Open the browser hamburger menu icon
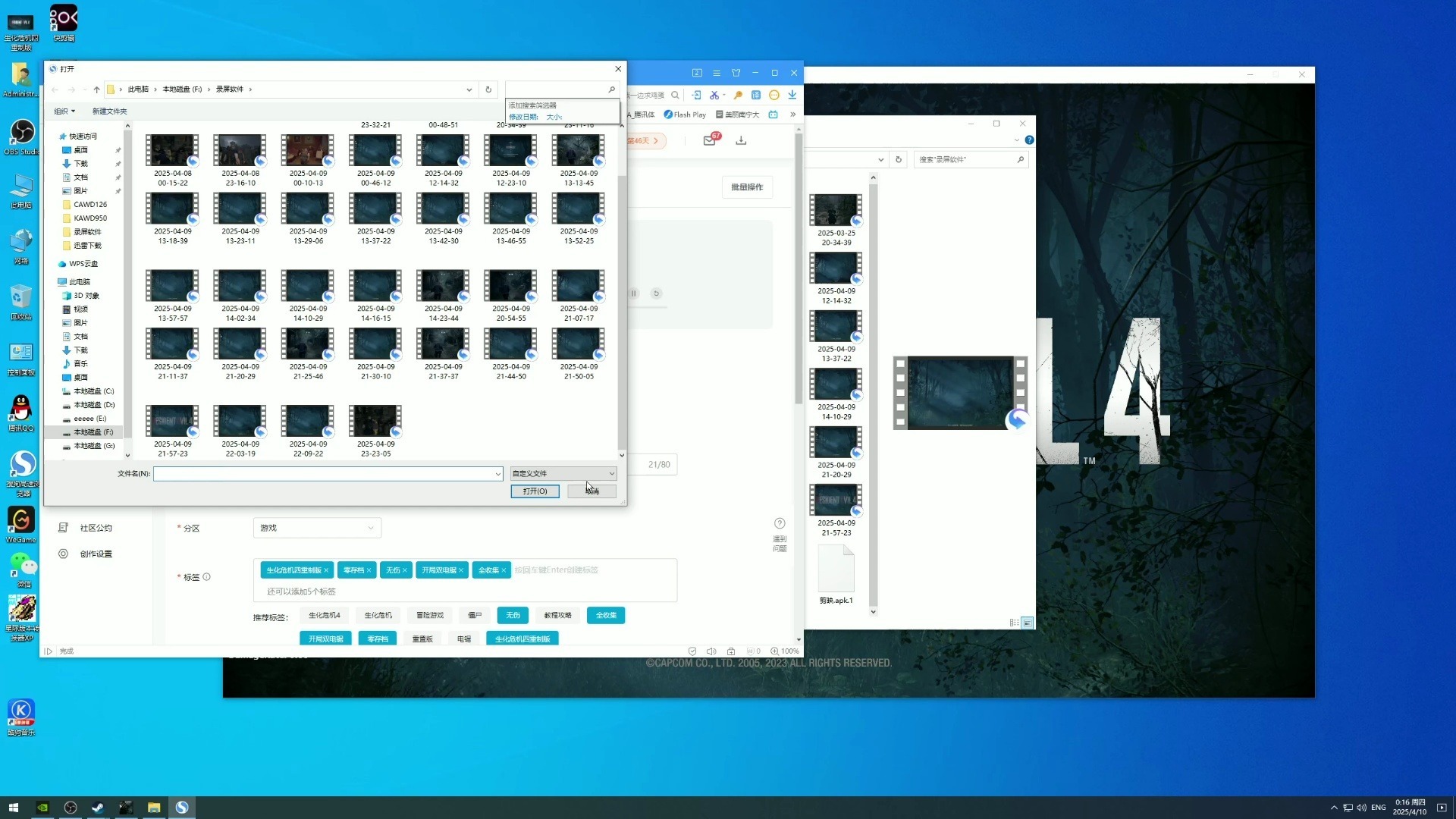 717,73
